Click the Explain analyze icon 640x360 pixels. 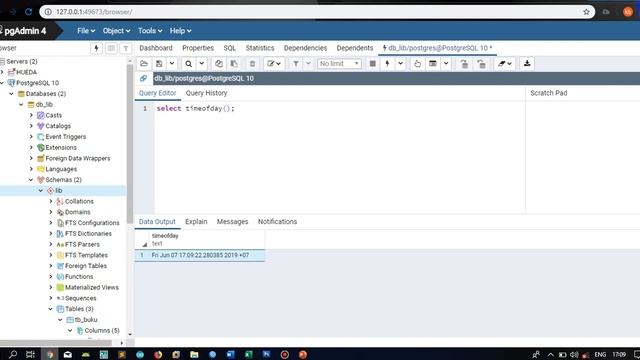pyautogui.click(x=433, y=64)
